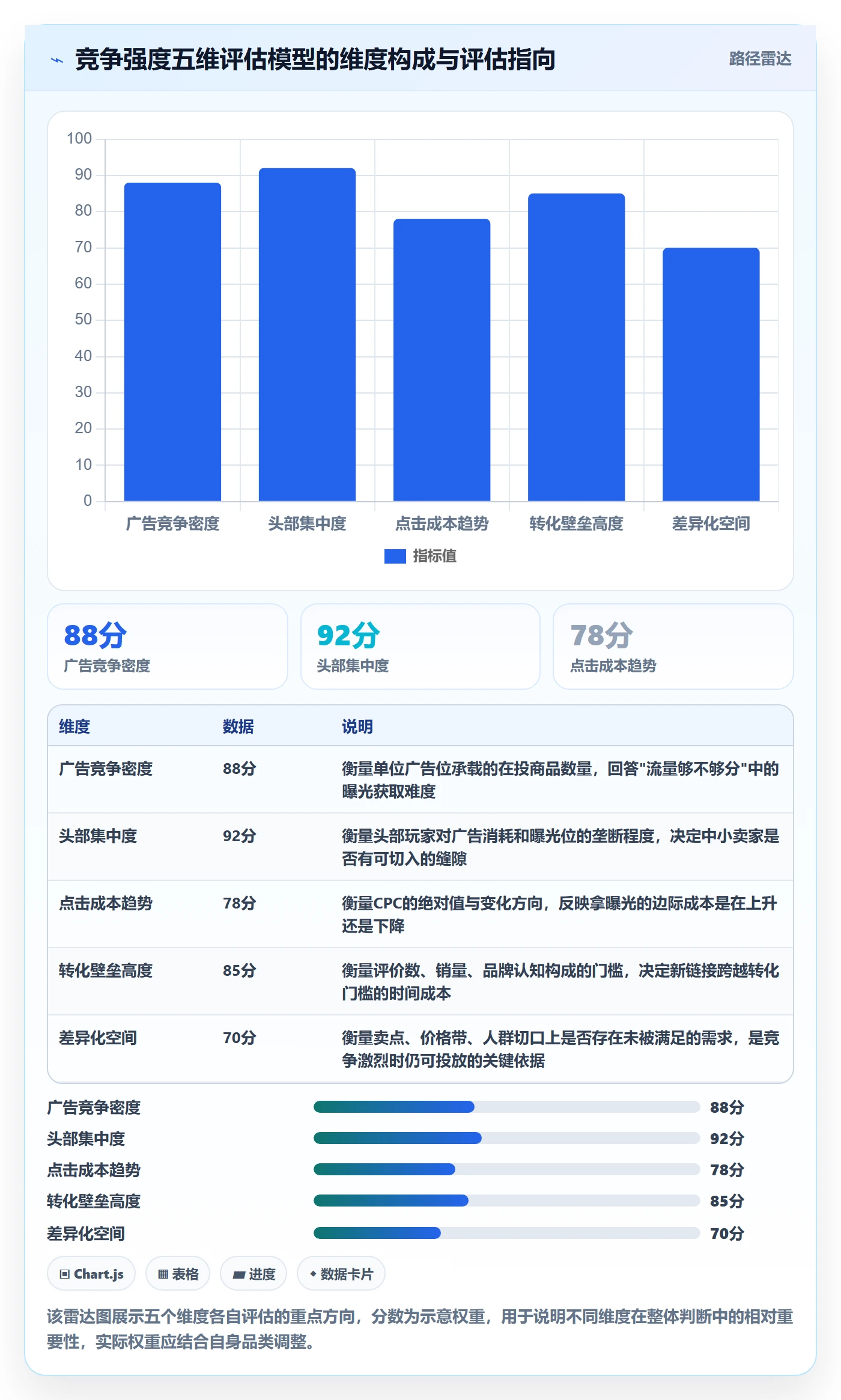Click the grid icon in 表格 chip
The width and height of the screenshot is (841, 1400).
click(x=163, y=1274)
